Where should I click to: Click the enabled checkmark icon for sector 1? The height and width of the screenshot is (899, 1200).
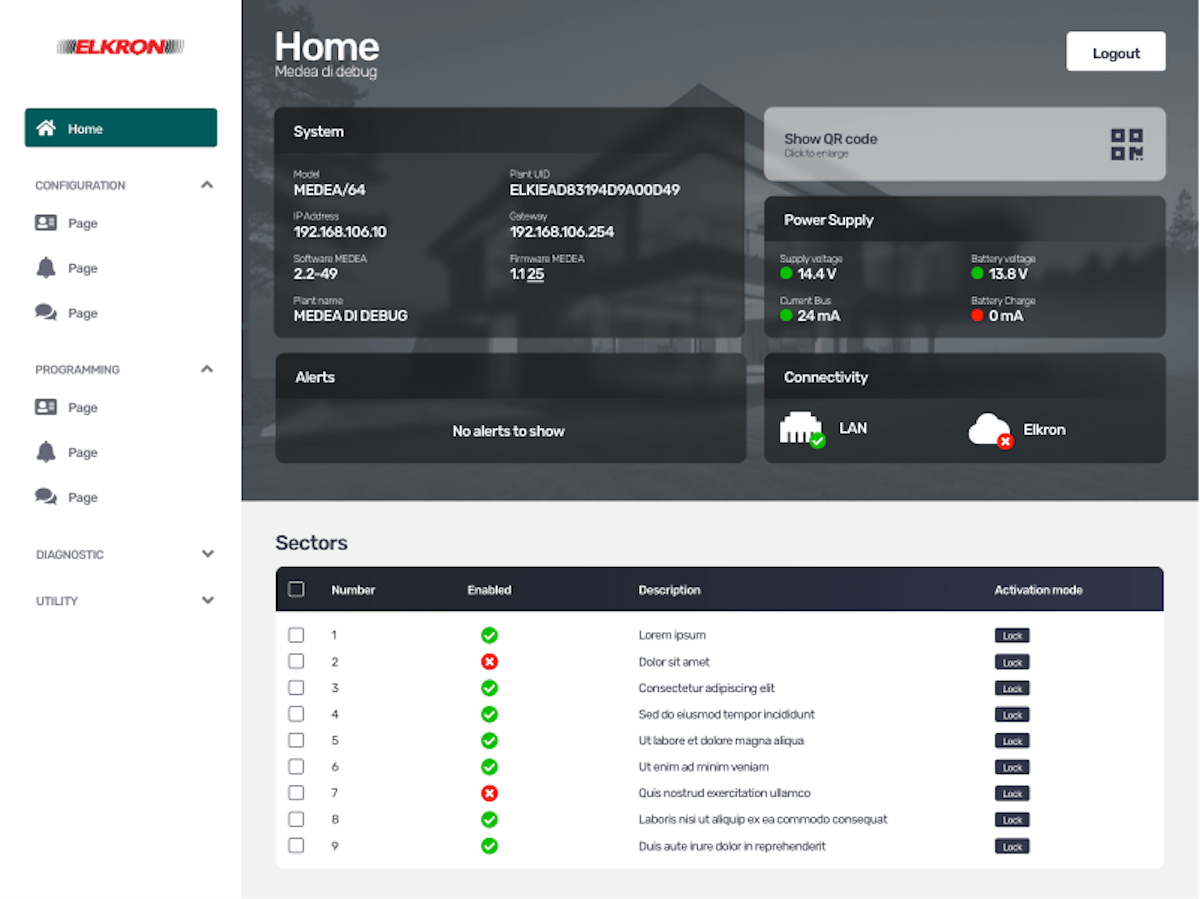pos(489,635)
